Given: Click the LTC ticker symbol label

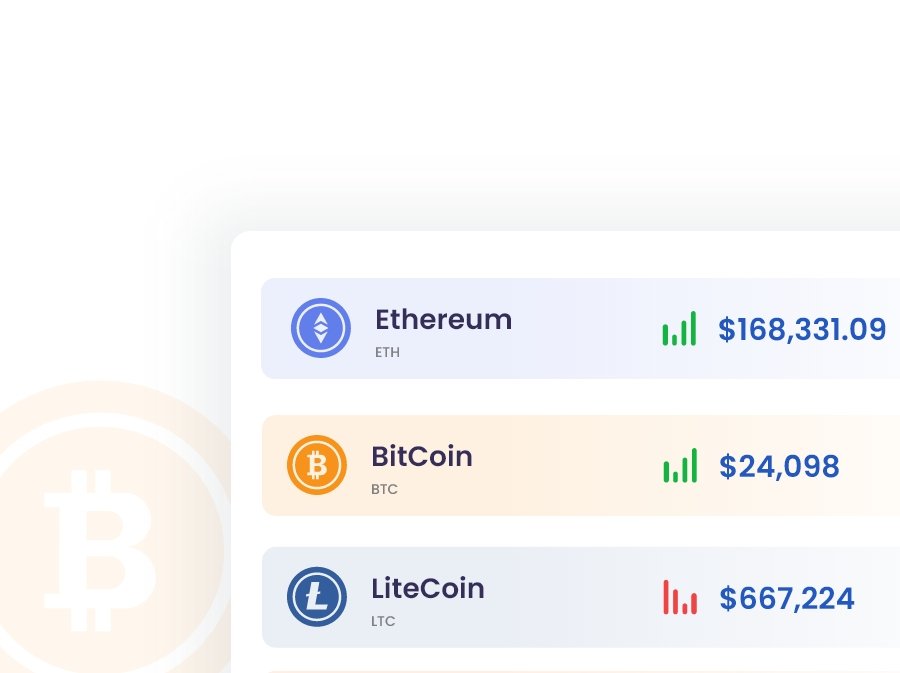Looking at the screenshot, I should pos(383,621).
